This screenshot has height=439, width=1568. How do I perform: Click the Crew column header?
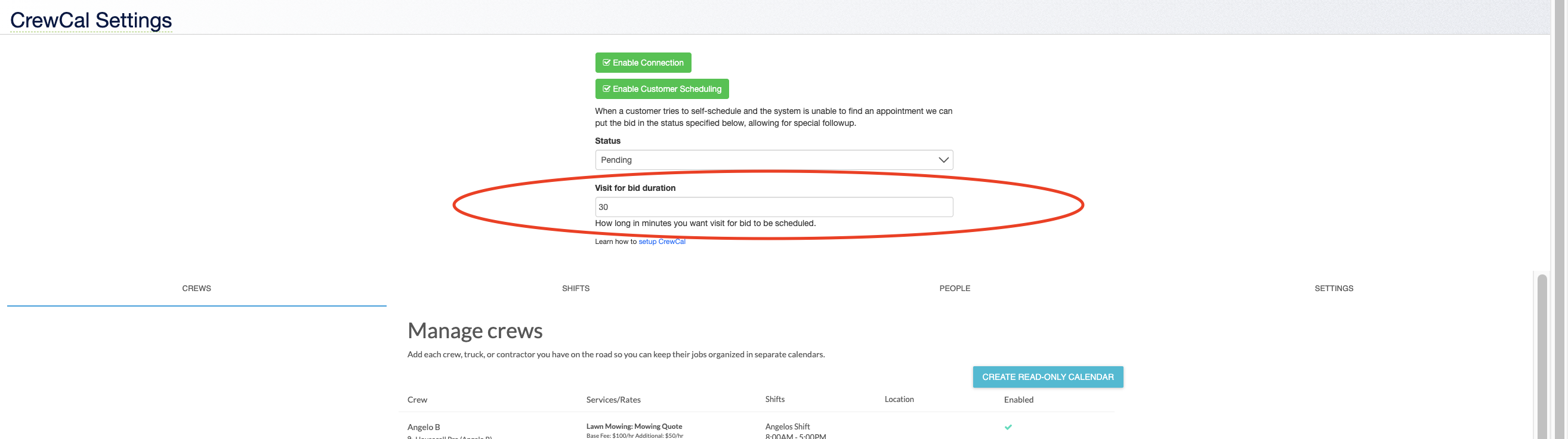pos(417,400)
